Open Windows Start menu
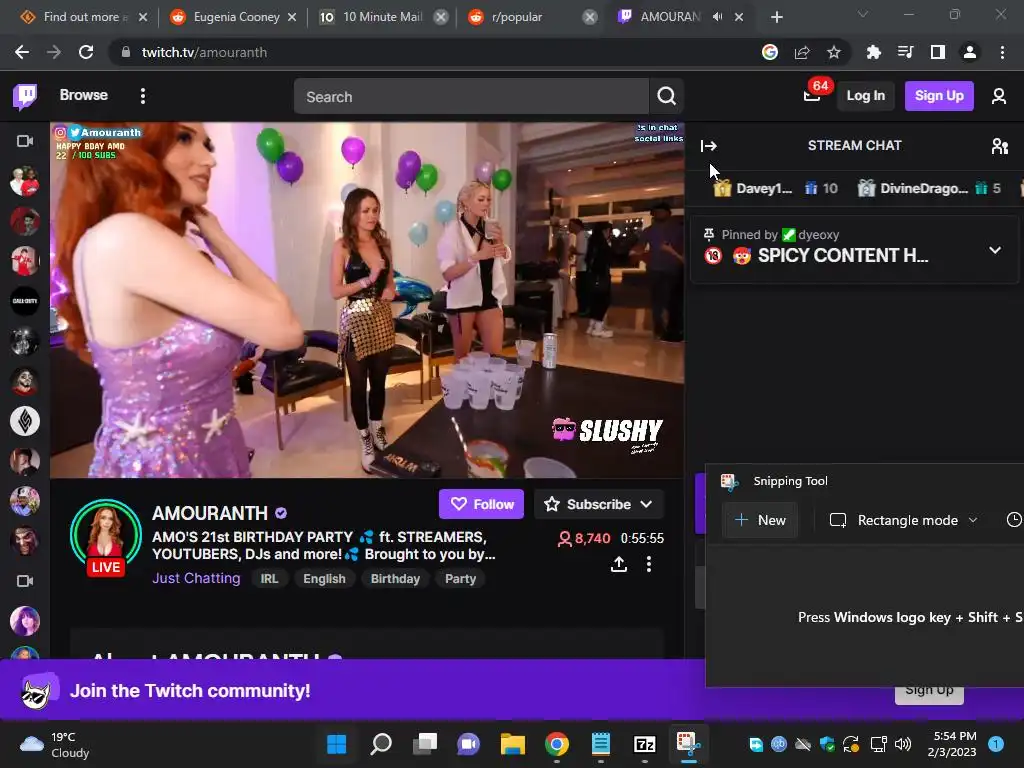1024x768 pixels. (337, 744)
